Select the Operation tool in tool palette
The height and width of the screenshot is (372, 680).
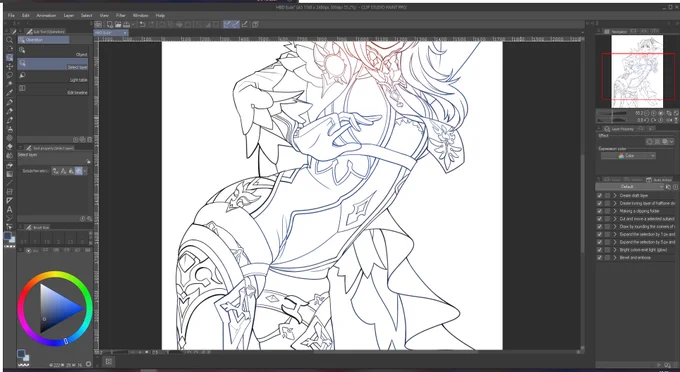(x=9, y=58)
